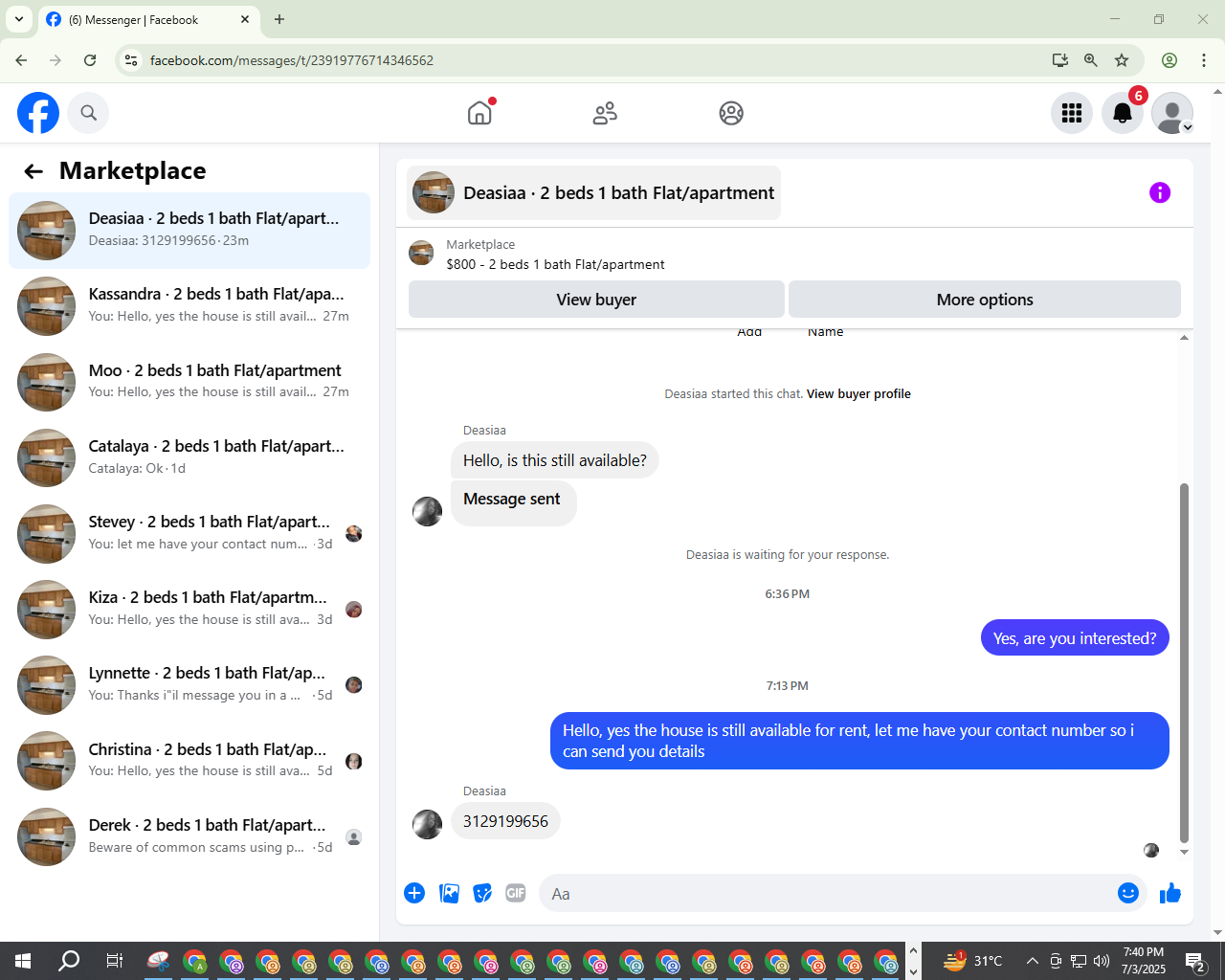Screen dimensions: 1225x980
Task: Open Chrome zoom magnifier icon in address bar
Action: (1091, 60)
